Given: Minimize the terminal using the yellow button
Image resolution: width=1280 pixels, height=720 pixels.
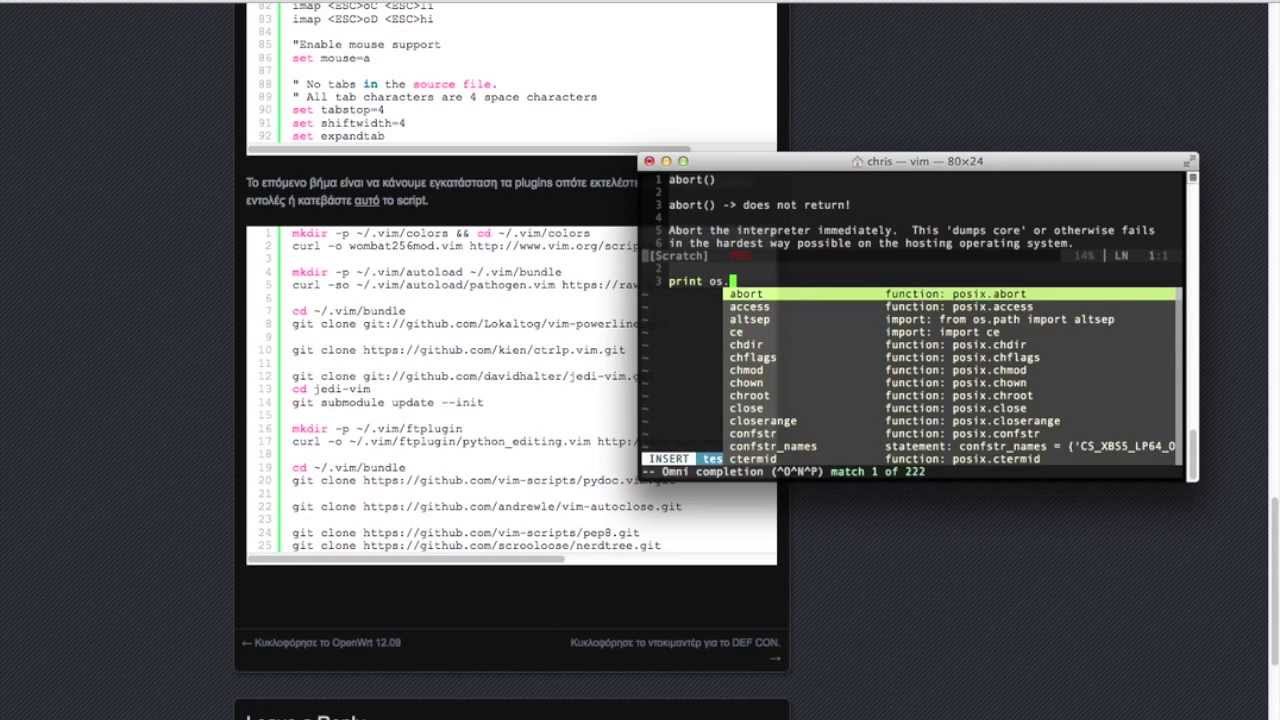Looking at the screenshot, I should (666, 161).
